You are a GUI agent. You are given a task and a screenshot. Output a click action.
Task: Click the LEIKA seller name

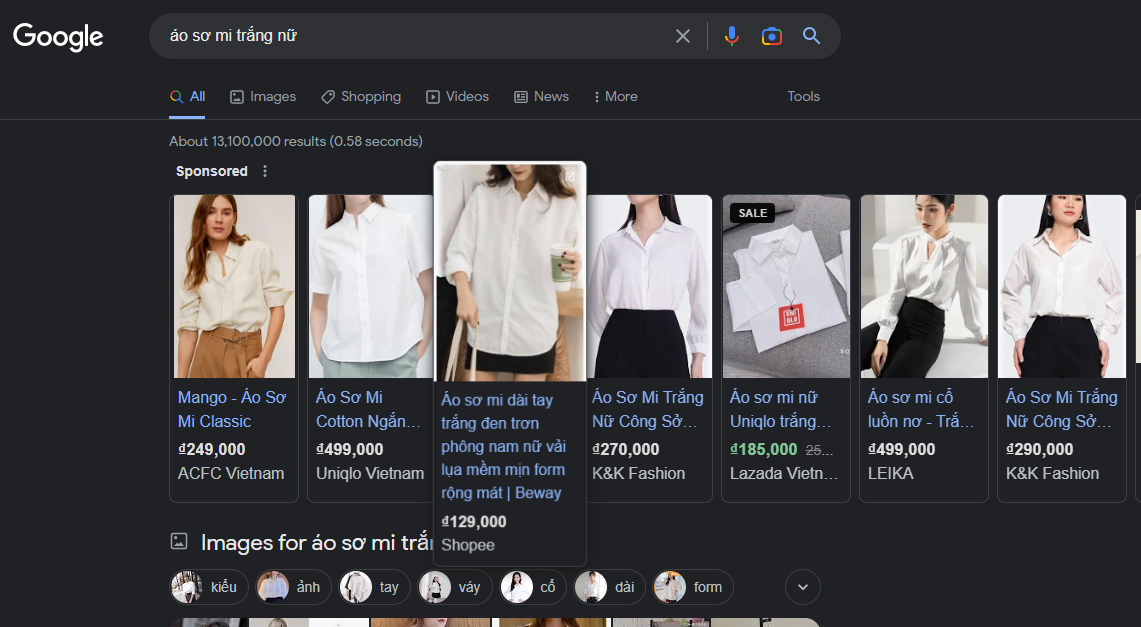[891, 474]
